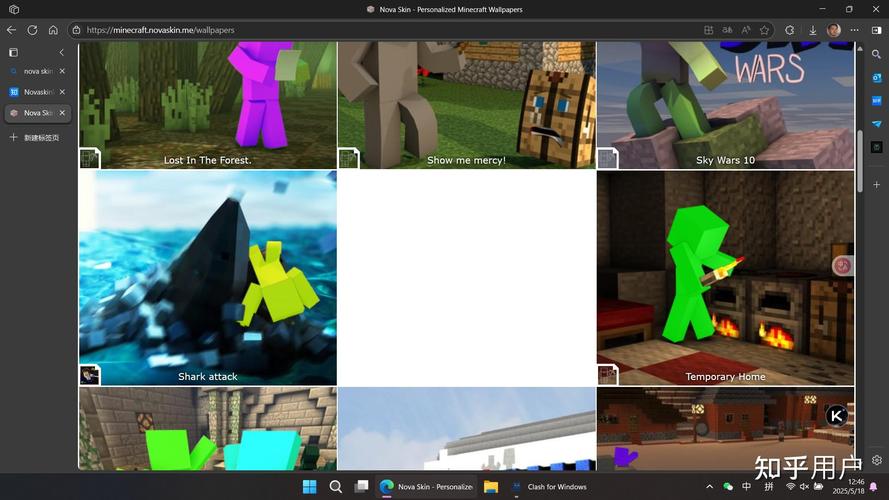Screen dimensions: 889x500
Task: Open Outlook from the Edge sidebar
Action: pyautogui.click(x=877, y=78)
